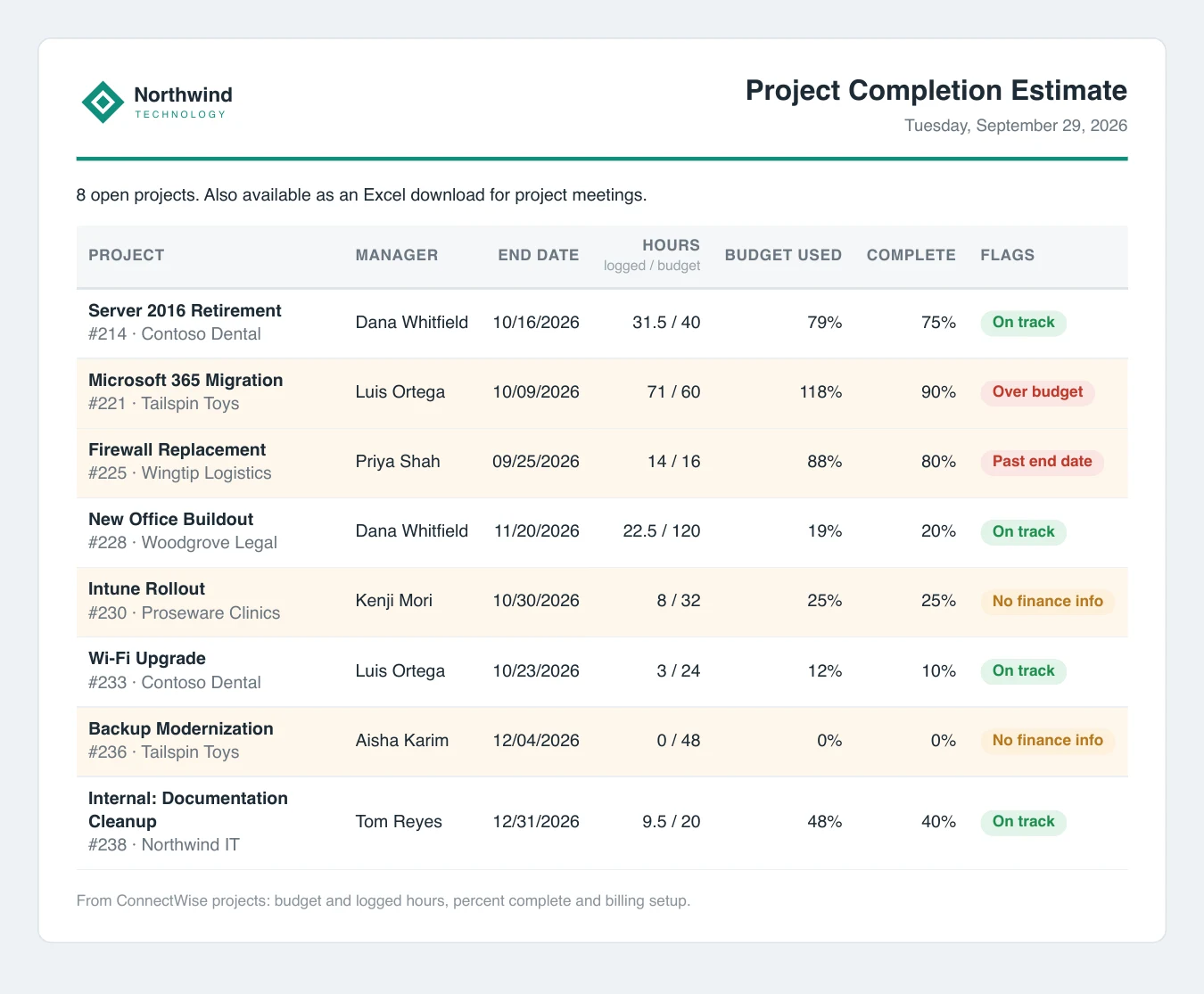Click On track badge for New Office Buildout
The image size is (1204, 994).
1023,532
